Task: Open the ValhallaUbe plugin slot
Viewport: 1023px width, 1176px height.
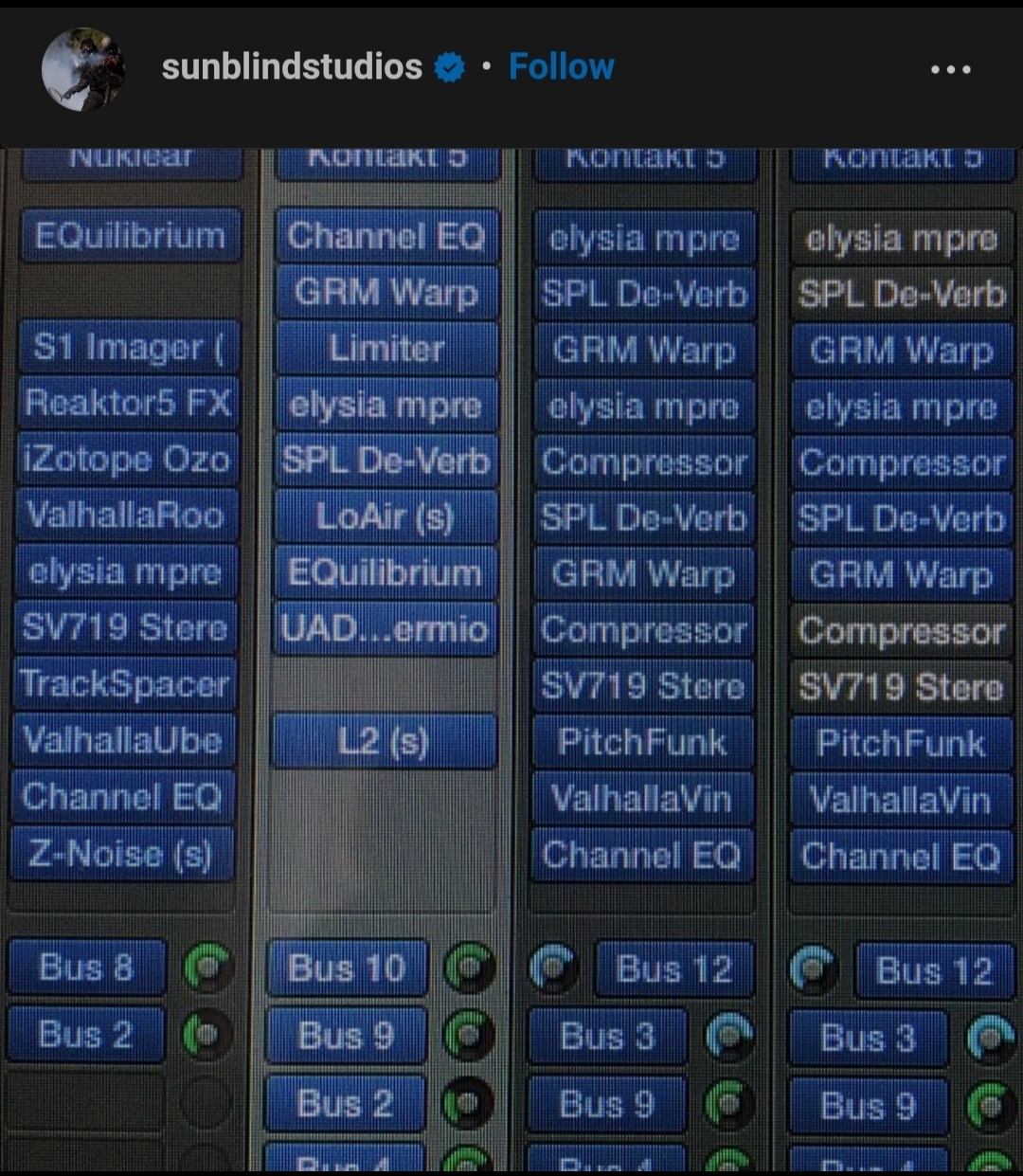Action: pos(123,740)
